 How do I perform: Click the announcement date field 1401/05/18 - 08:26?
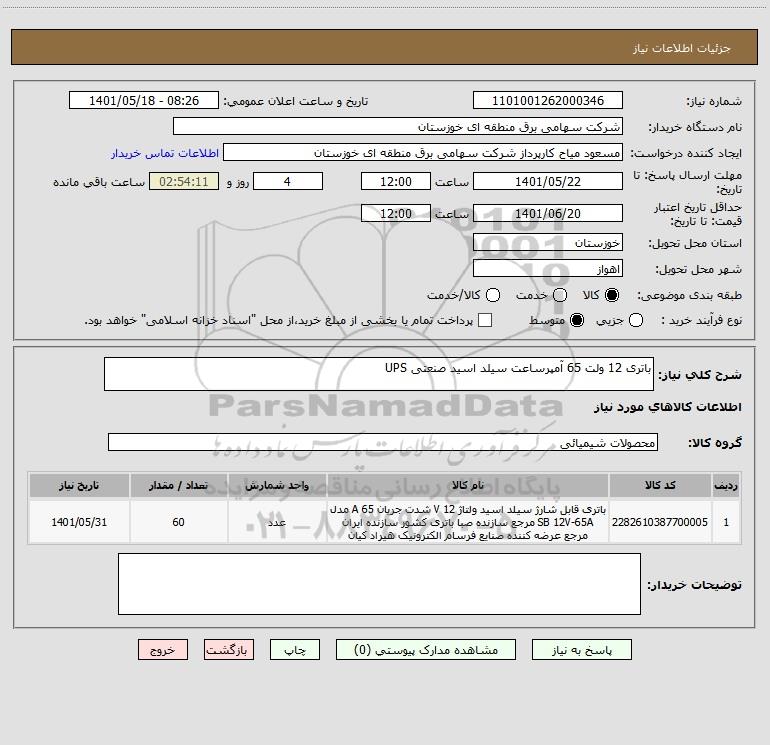[144, 100]
